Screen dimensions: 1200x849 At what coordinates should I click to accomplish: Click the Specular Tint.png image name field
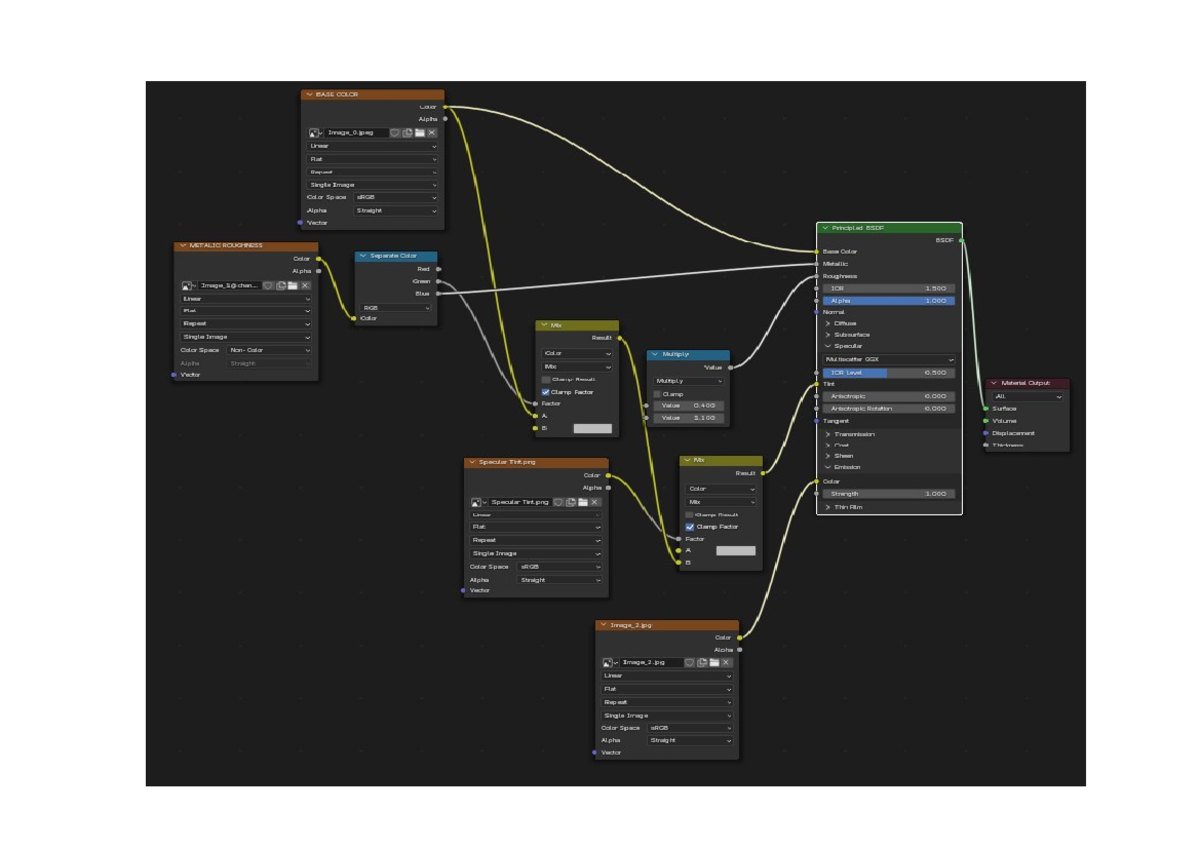tap(520, 502)
